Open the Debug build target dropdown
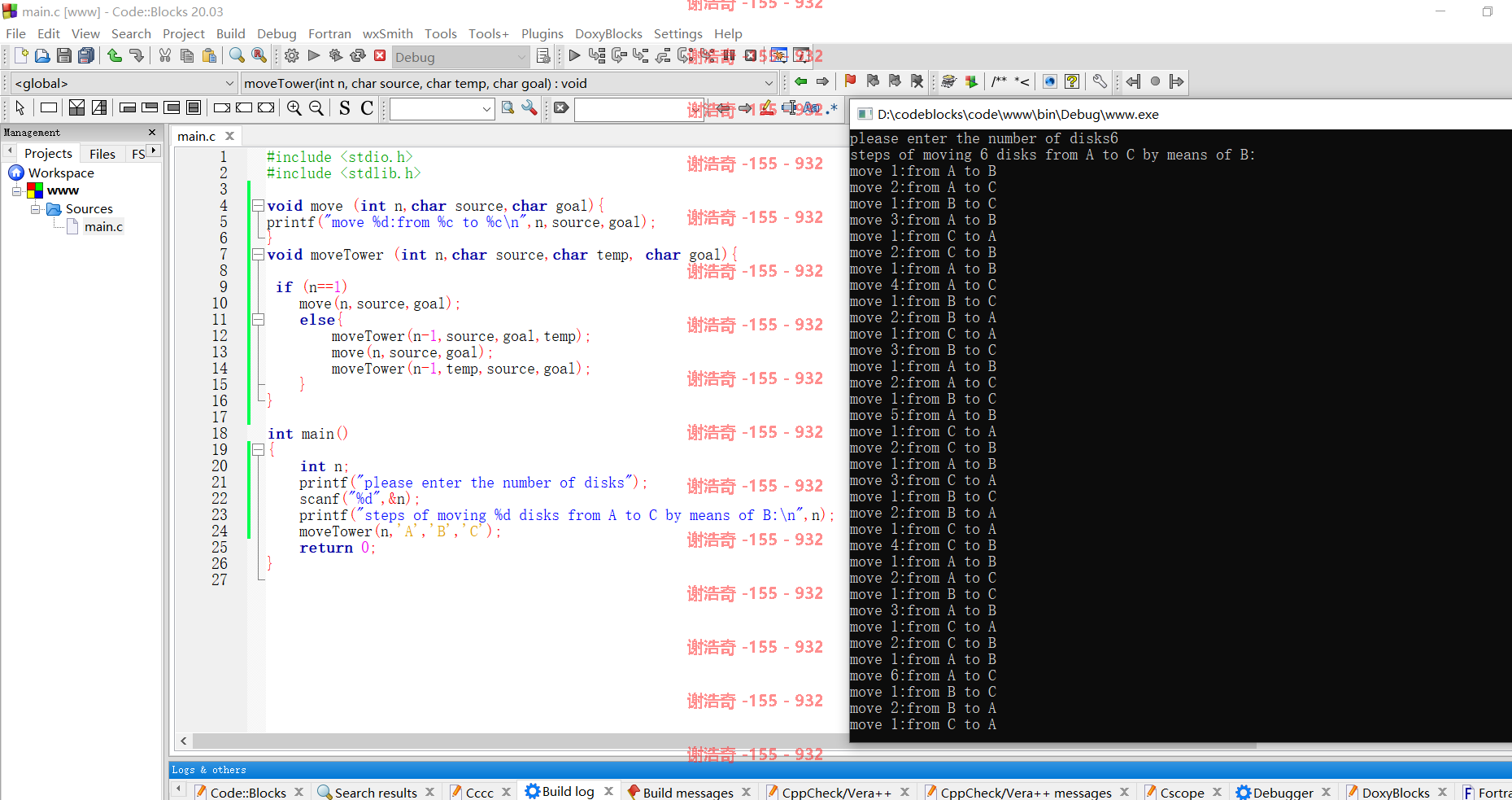Screen dimensions: 1512x800 click(461, 57)
